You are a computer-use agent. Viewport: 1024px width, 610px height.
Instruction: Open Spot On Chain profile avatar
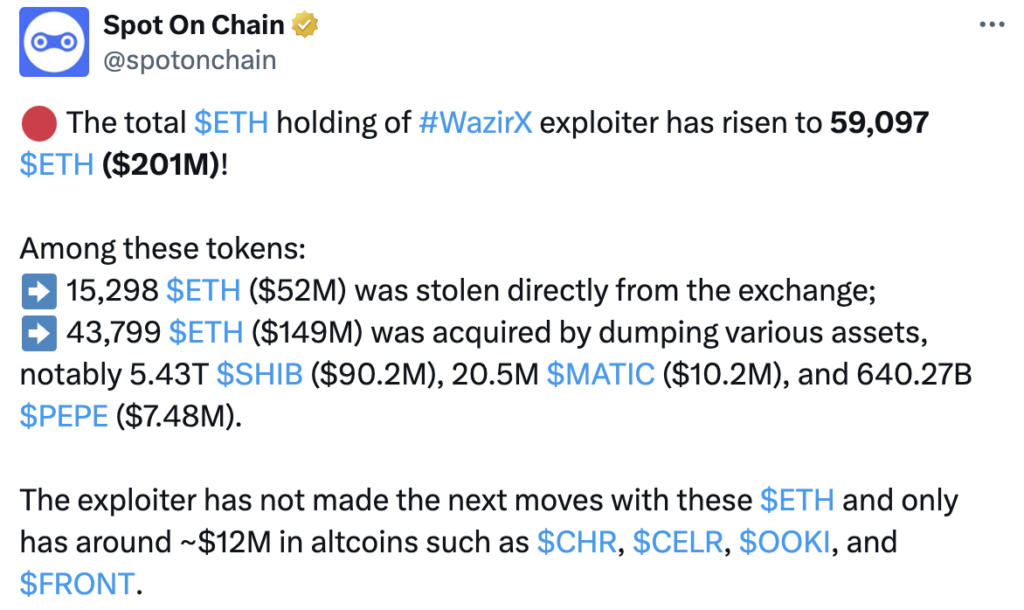(x=54, y=42)
